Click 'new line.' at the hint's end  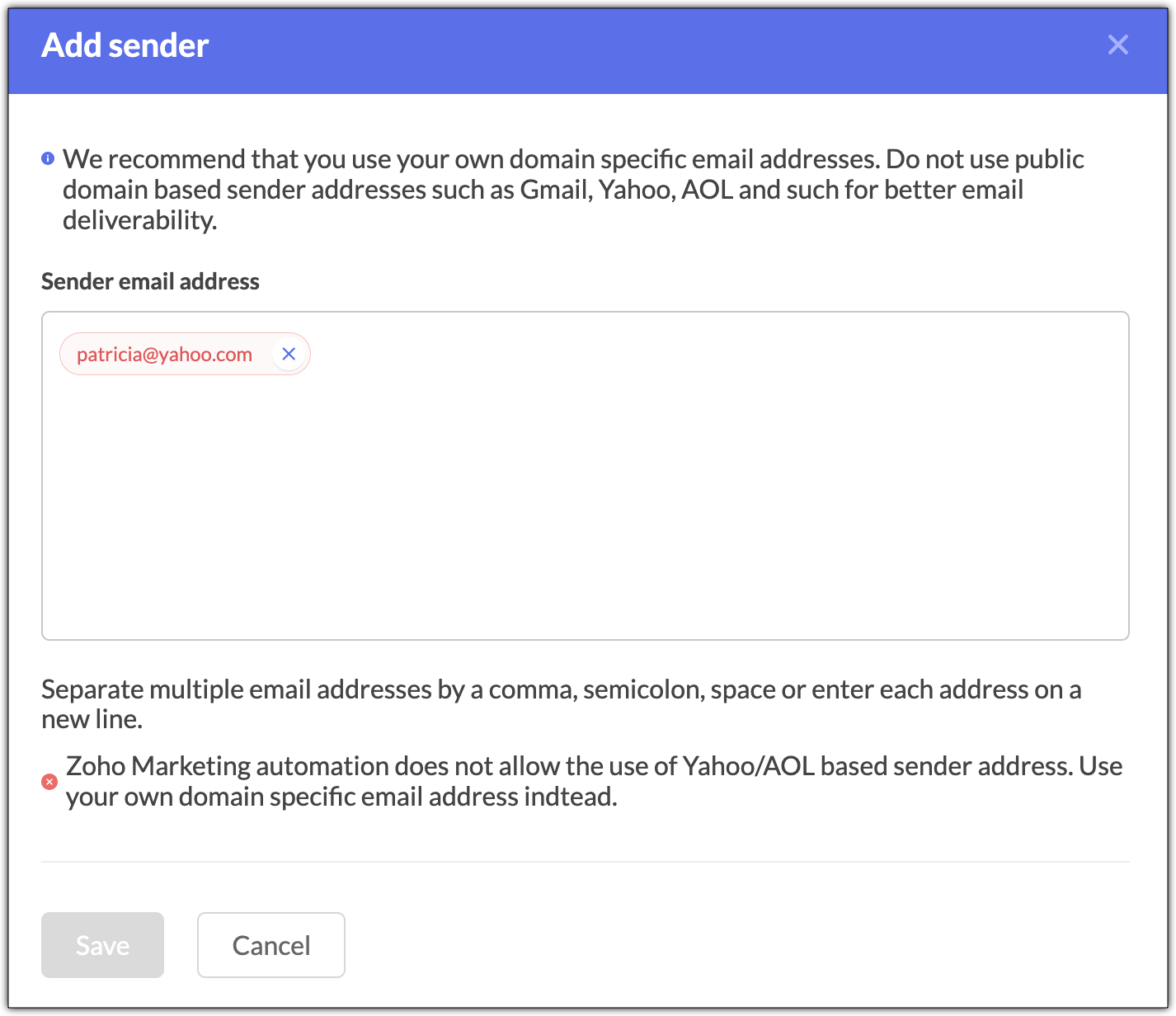[x=92, y=720]
